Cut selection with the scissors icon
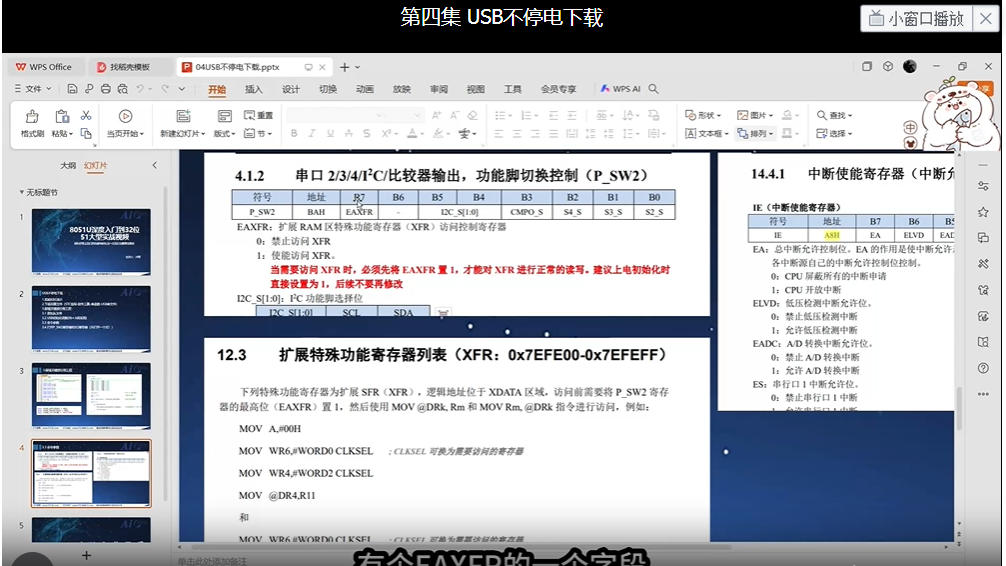The width and height of the screenshot is (1006, 566). click(x=86, y=116)
